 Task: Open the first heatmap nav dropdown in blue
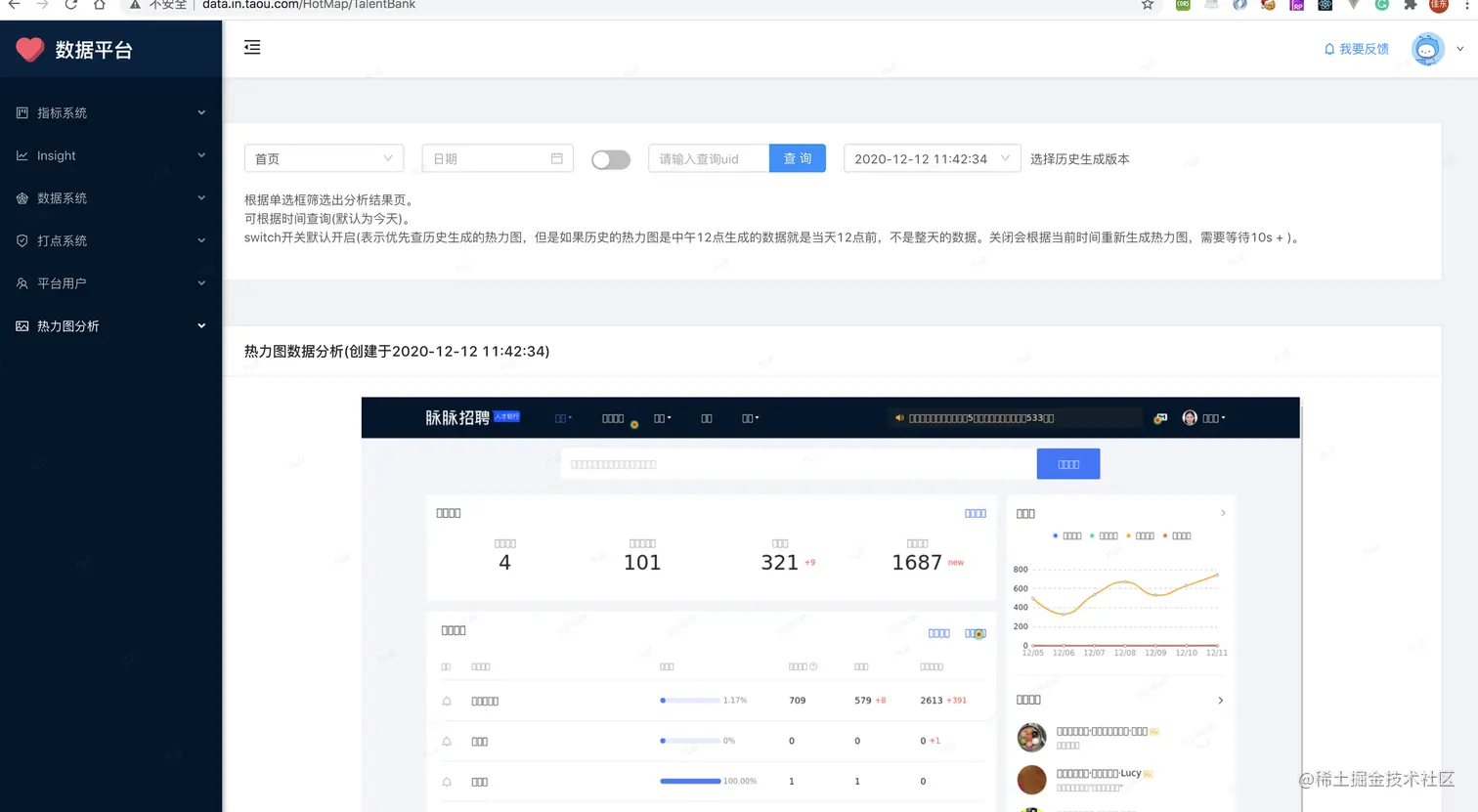pos(563,418)
